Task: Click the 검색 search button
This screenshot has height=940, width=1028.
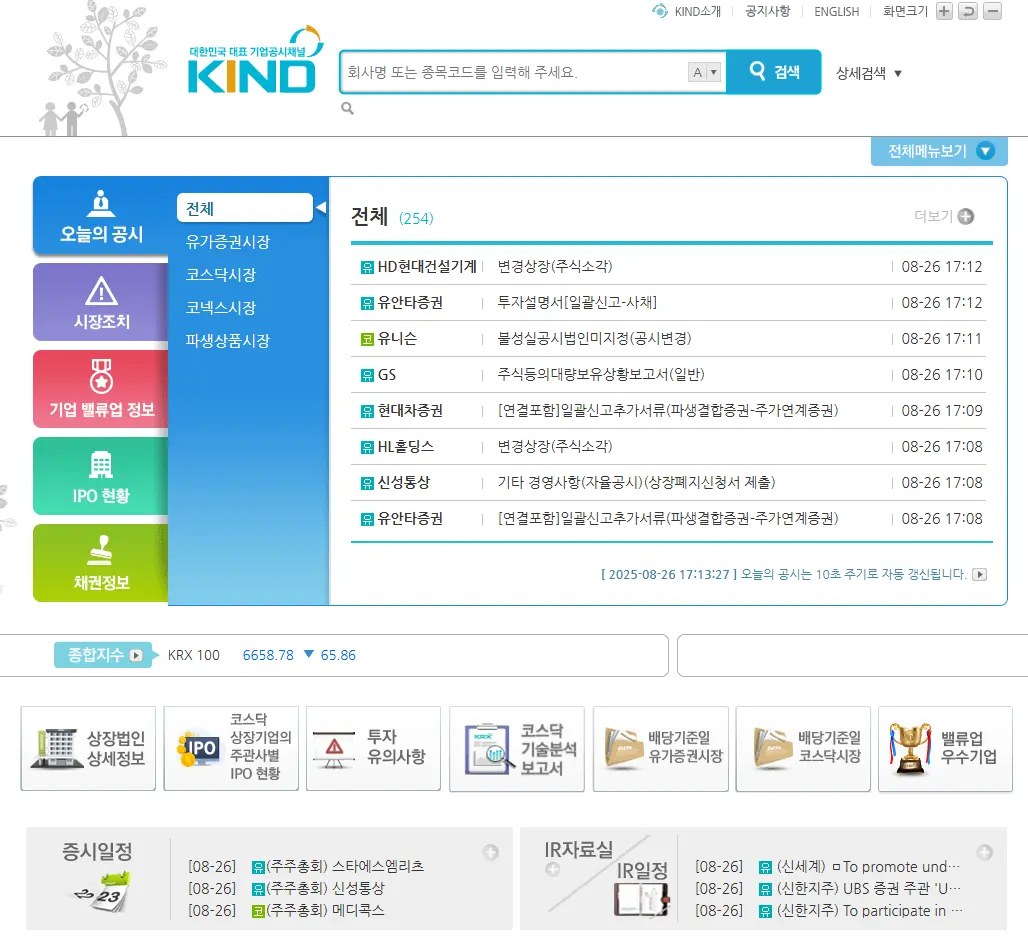Action: click(x=774, y=71)
